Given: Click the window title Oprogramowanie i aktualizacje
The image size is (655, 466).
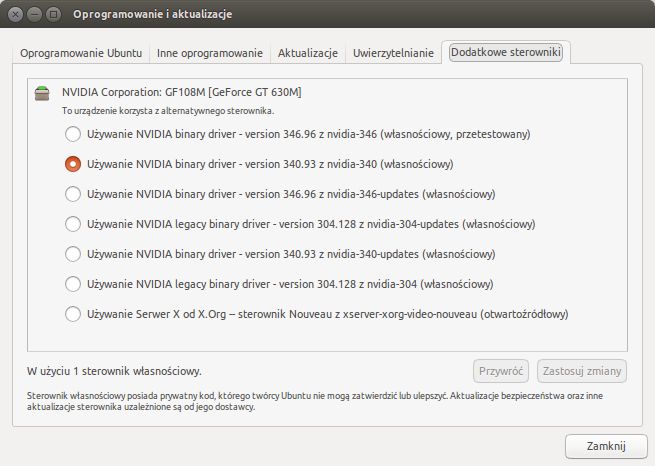Looking at the screenshot, I should click(152, 14).
